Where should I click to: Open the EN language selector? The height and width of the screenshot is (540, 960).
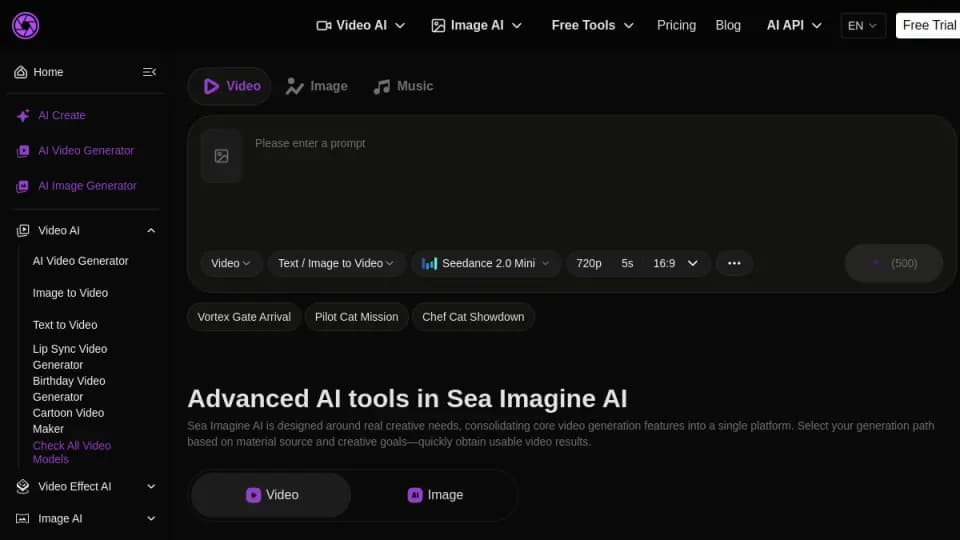(863, 26)
